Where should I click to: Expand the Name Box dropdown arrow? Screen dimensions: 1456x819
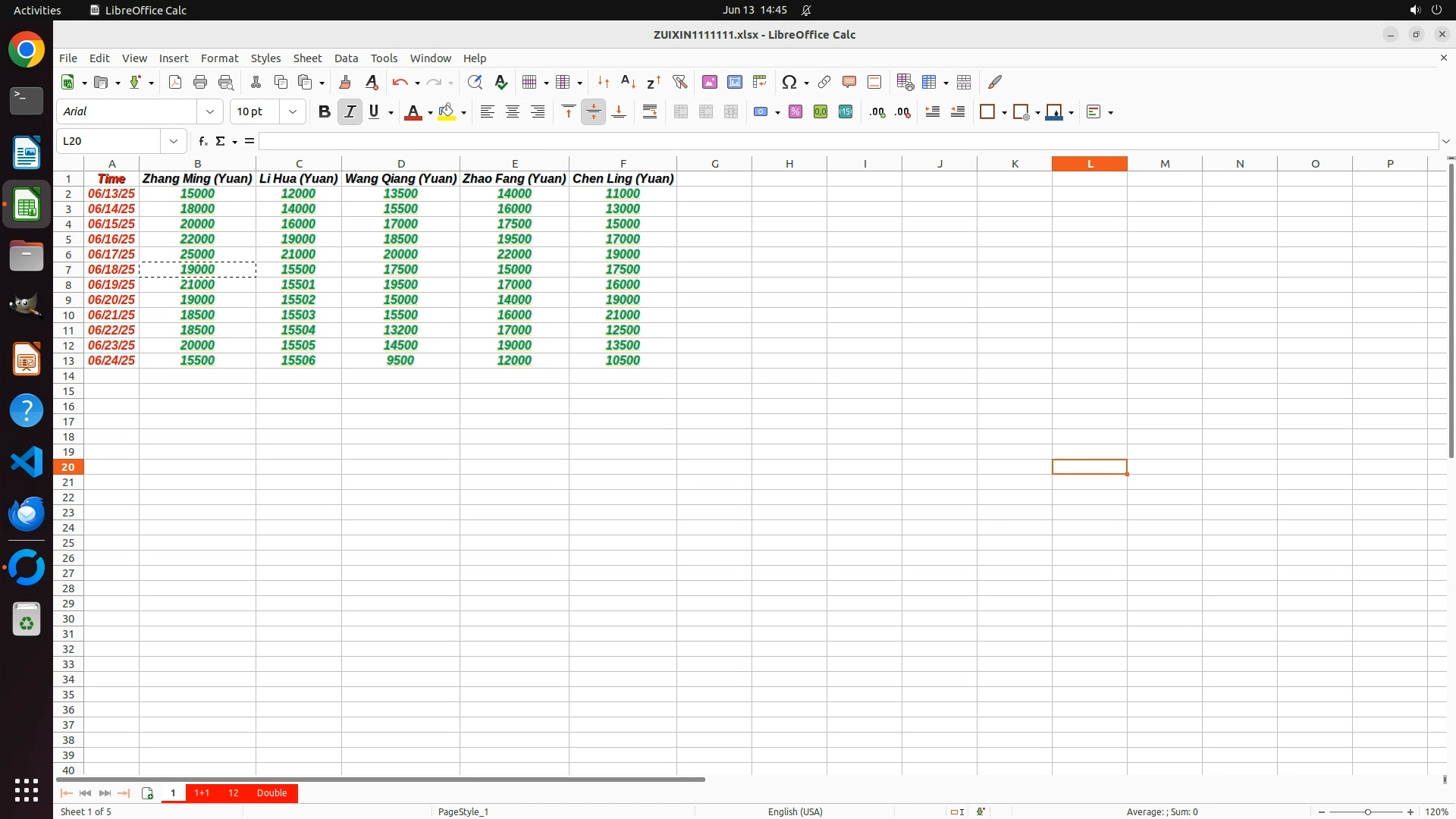(x=174, y=141)
